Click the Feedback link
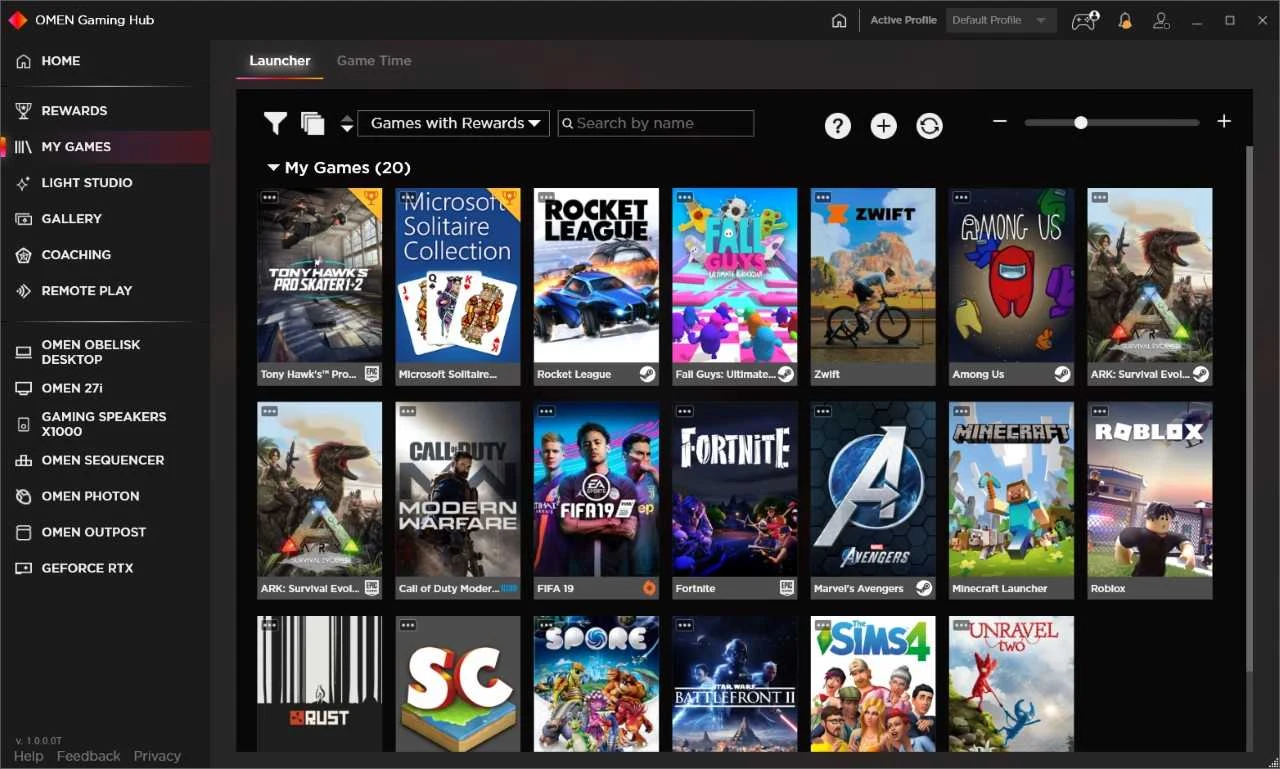The image size is (1280, 769). pyautogui.click(x=88, y=756)
